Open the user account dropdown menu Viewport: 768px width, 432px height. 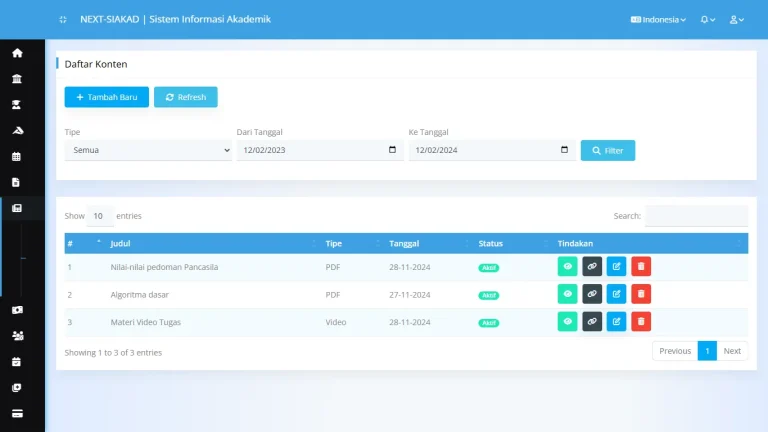pyautogui.click(x=737, y=19)
